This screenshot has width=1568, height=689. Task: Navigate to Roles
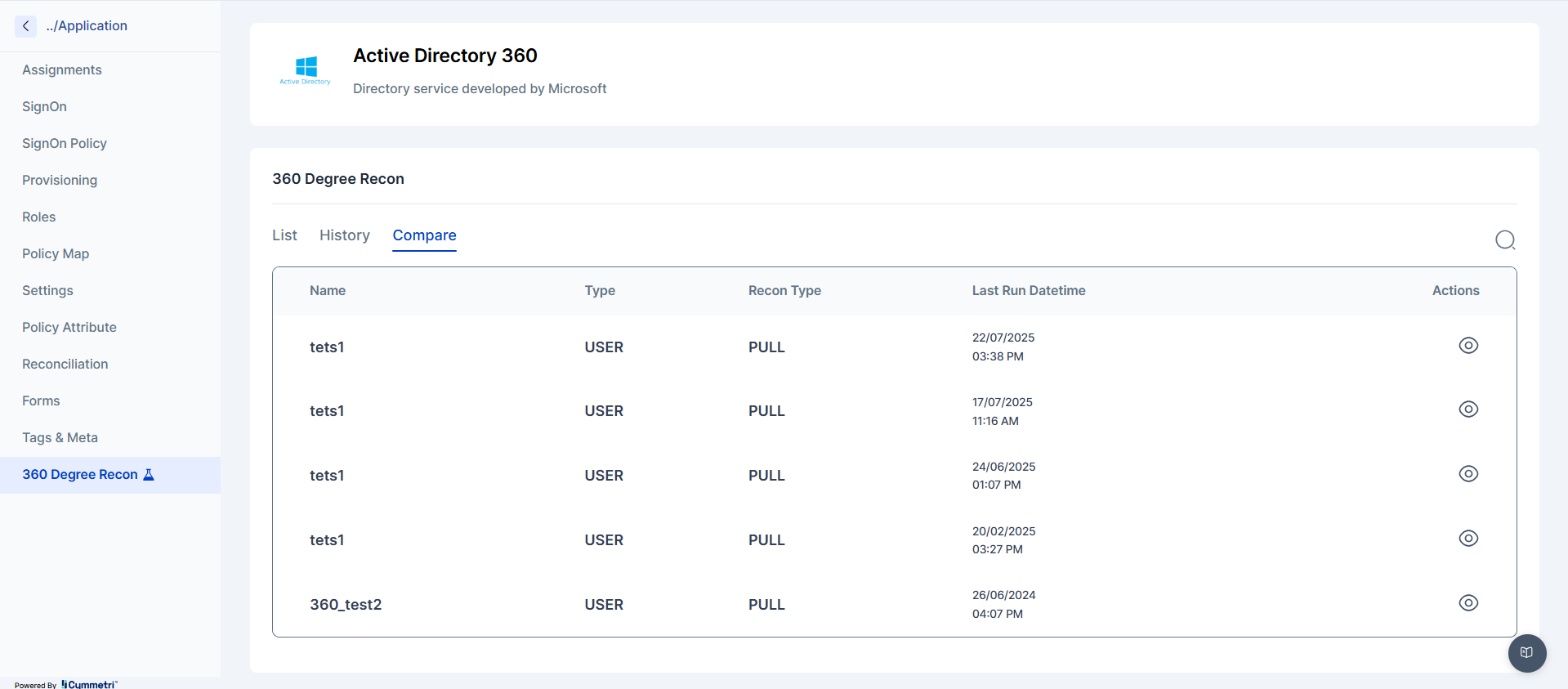(x=39, y=217)
